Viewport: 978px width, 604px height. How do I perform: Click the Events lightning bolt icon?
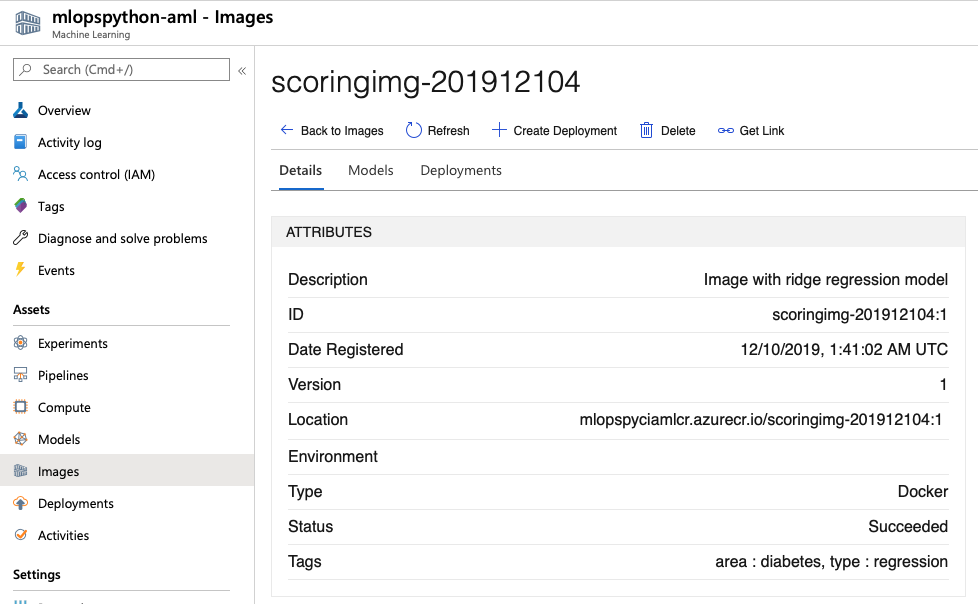21,270
